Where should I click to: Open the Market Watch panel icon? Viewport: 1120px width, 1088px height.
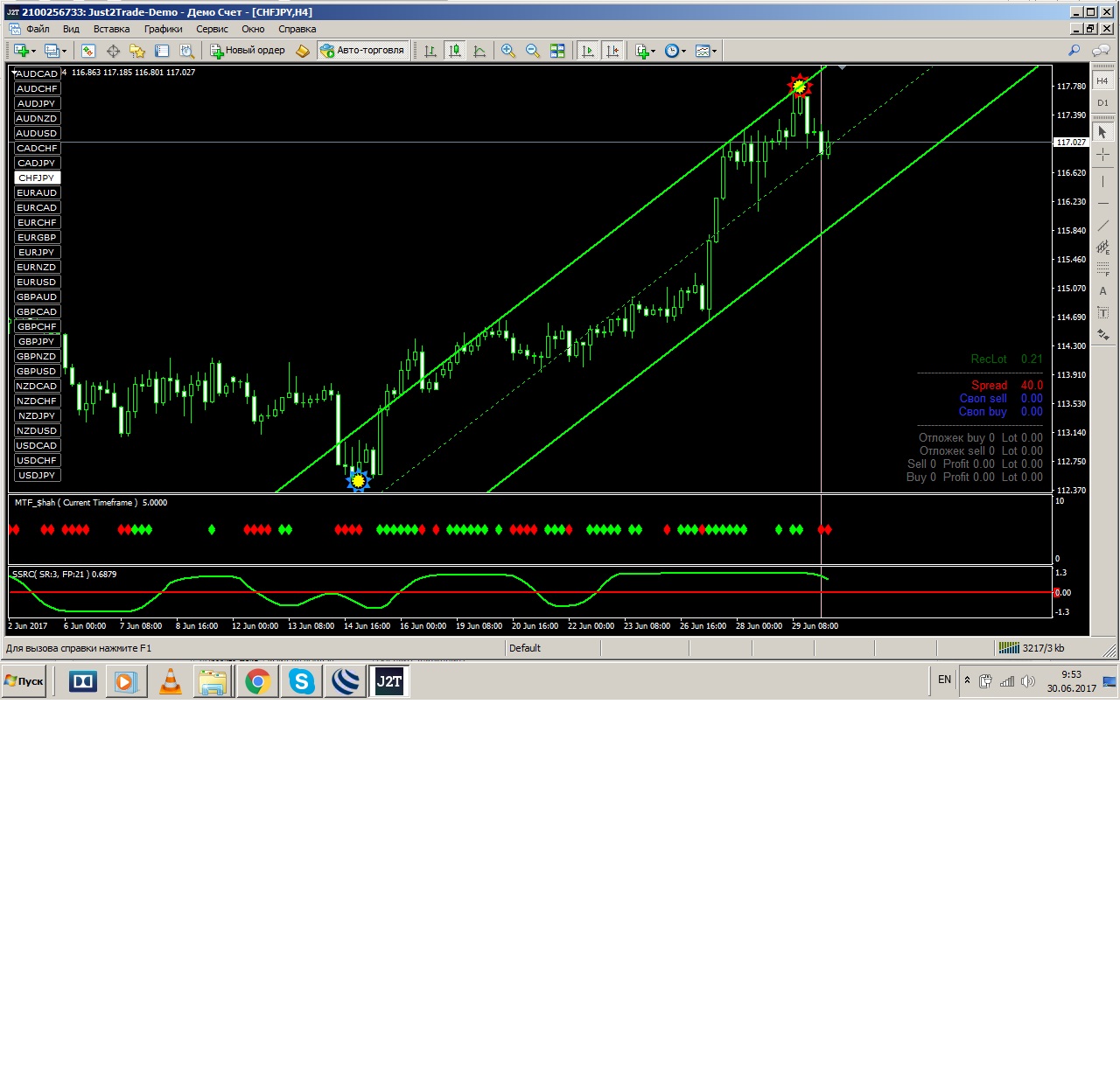click(88, 51)
